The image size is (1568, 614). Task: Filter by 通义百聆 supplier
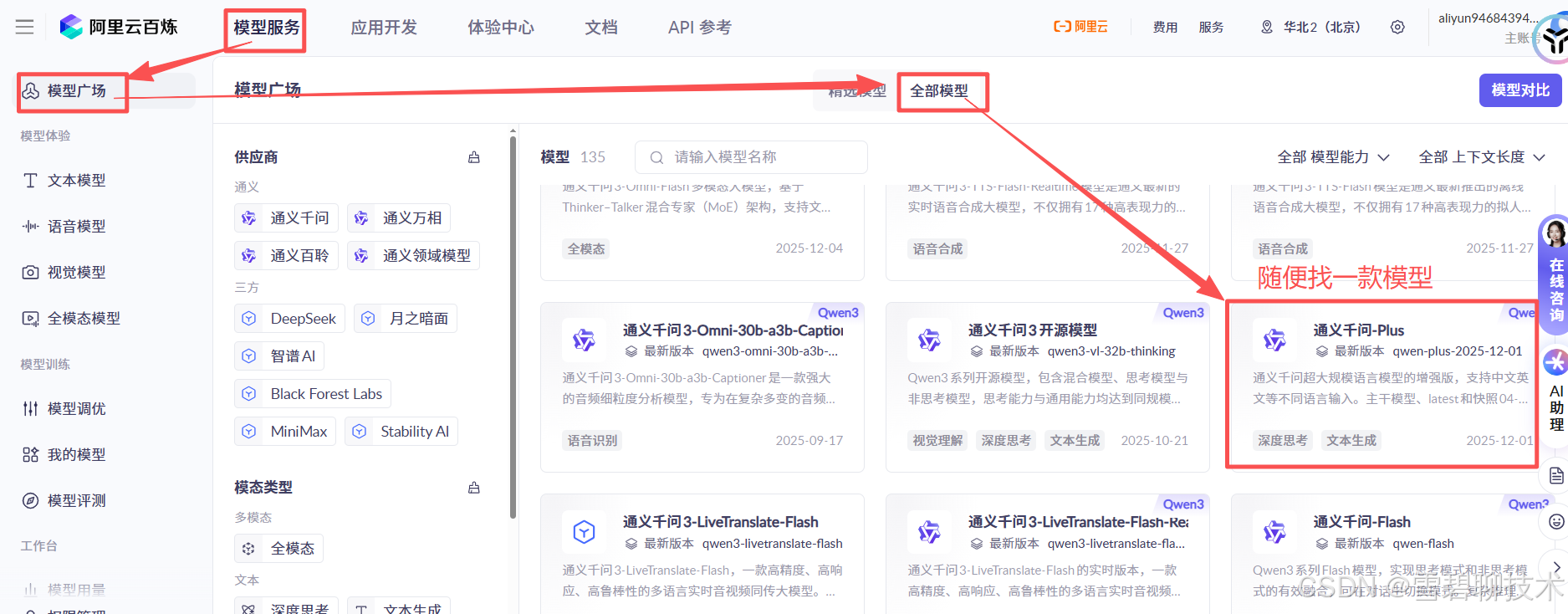pyautogui.click(x=287, y=256)
